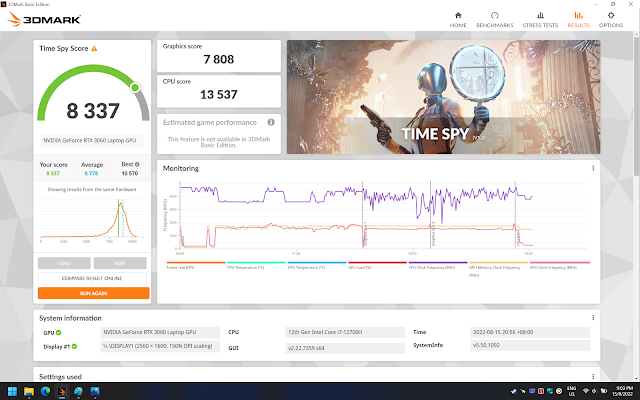The image size is (640, 400).
Task: Click the GPU green check status icon
Action: 59,332
